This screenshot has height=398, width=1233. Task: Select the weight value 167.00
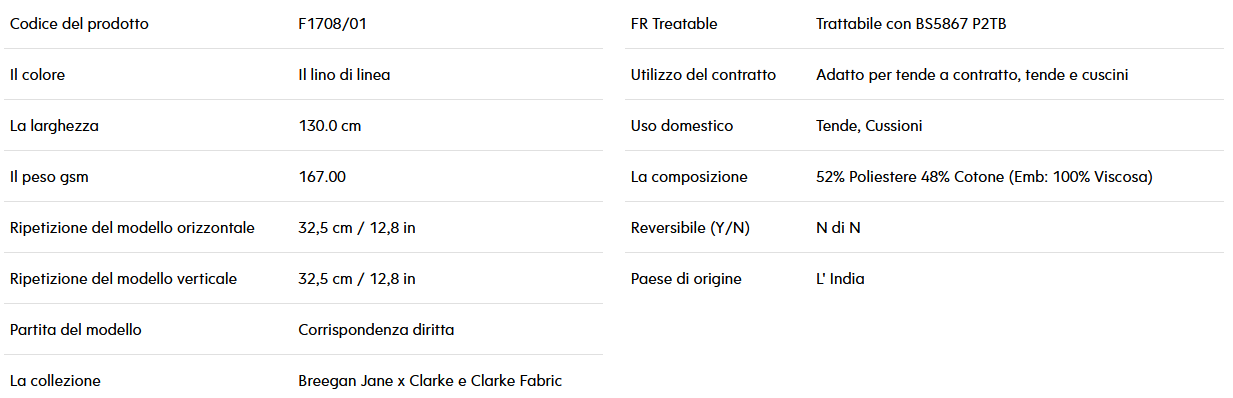[322, 177]
